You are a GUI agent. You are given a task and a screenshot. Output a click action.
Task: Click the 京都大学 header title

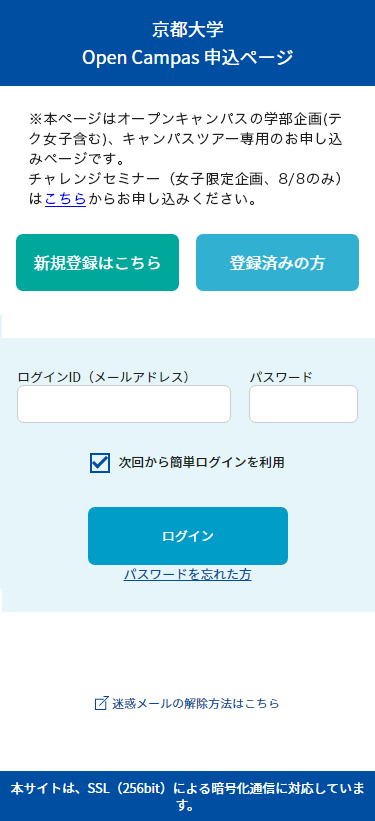[x=188, y=30]
